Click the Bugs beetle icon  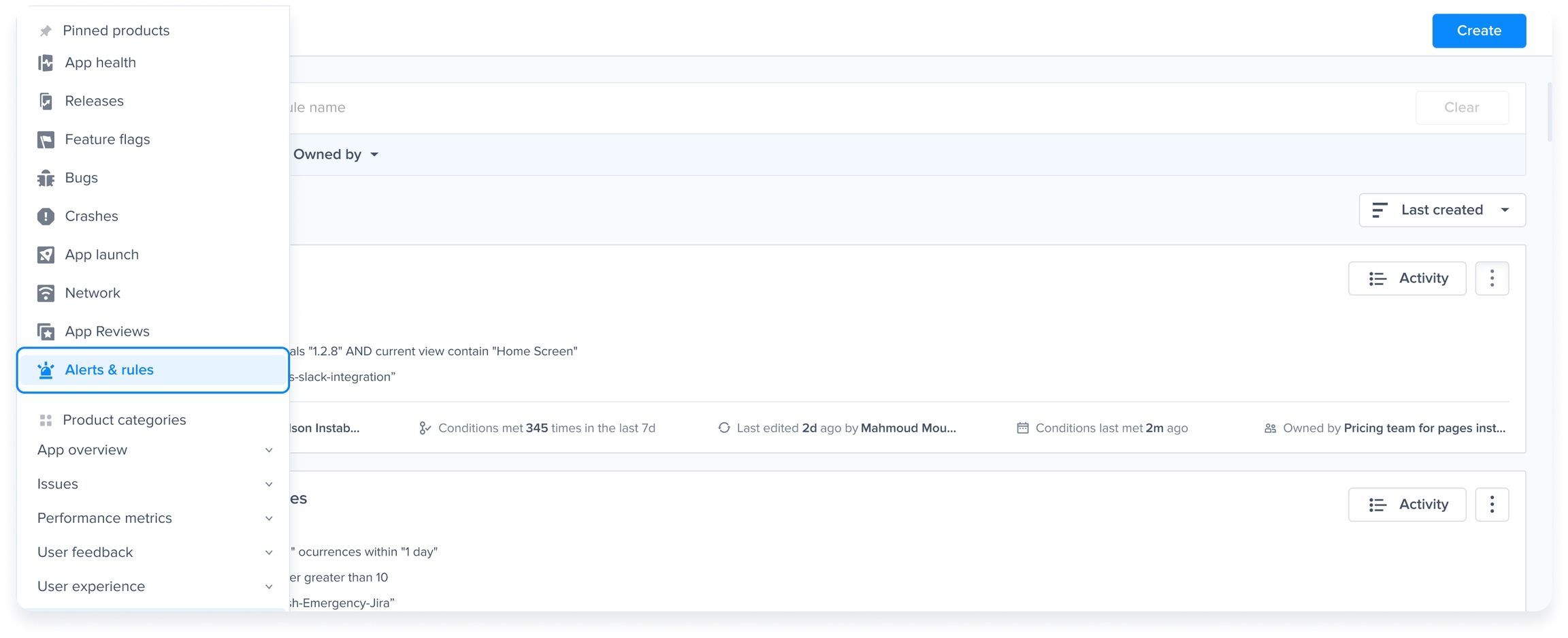click(x=46, y=178)
